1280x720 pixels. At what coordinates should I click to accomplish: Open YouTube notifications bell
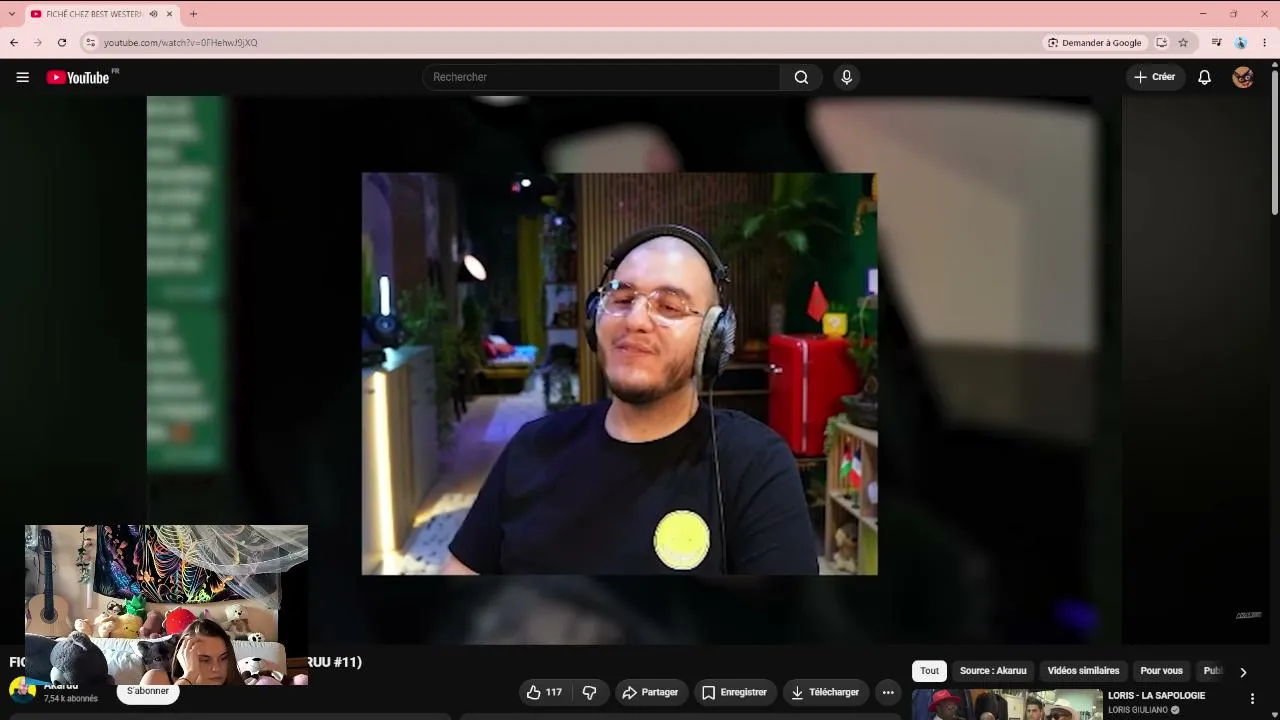[x=1204, y=77]
